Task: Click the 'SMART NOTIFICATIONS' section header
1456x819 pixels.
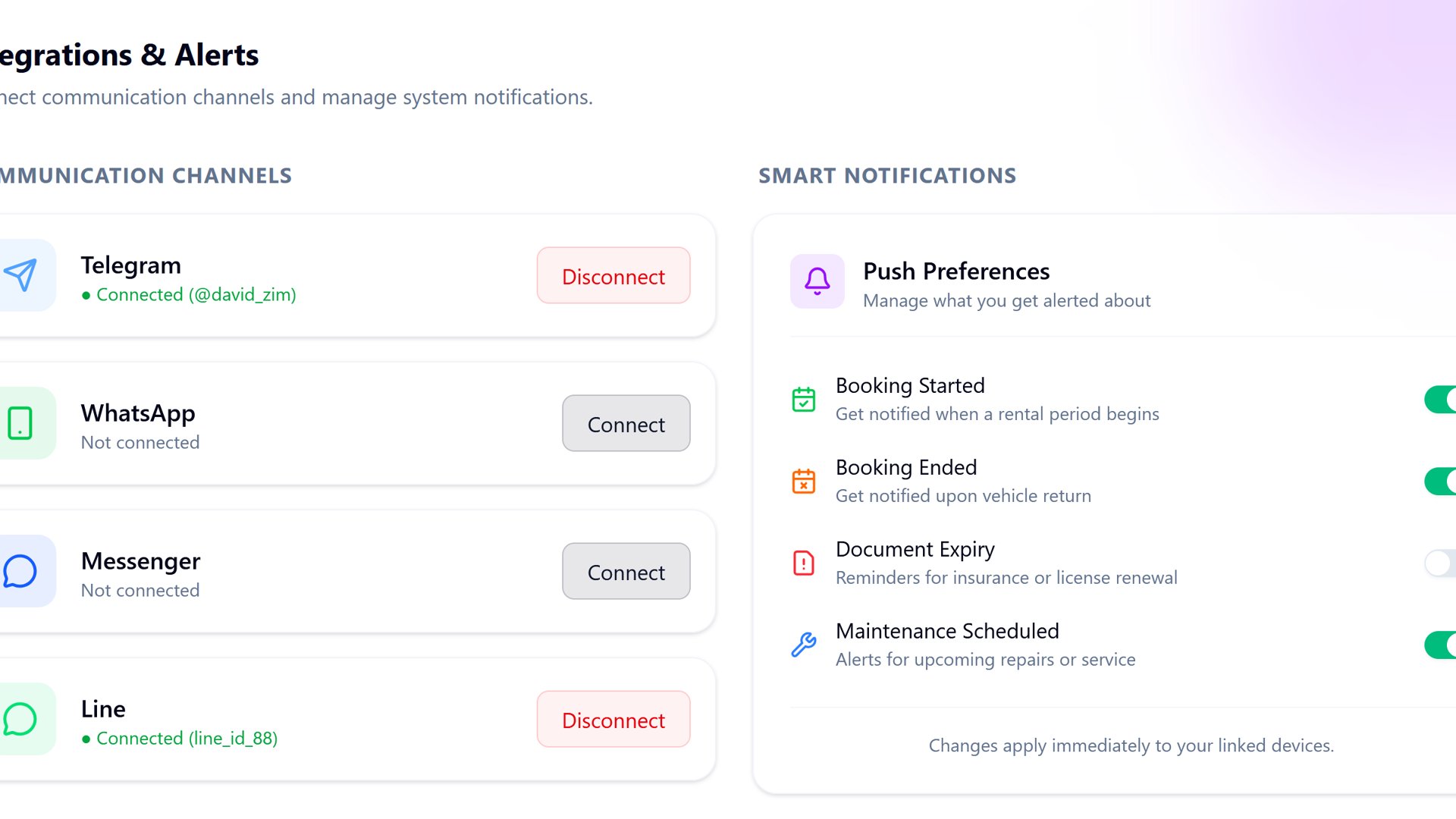Action: [x=887, y=176]
